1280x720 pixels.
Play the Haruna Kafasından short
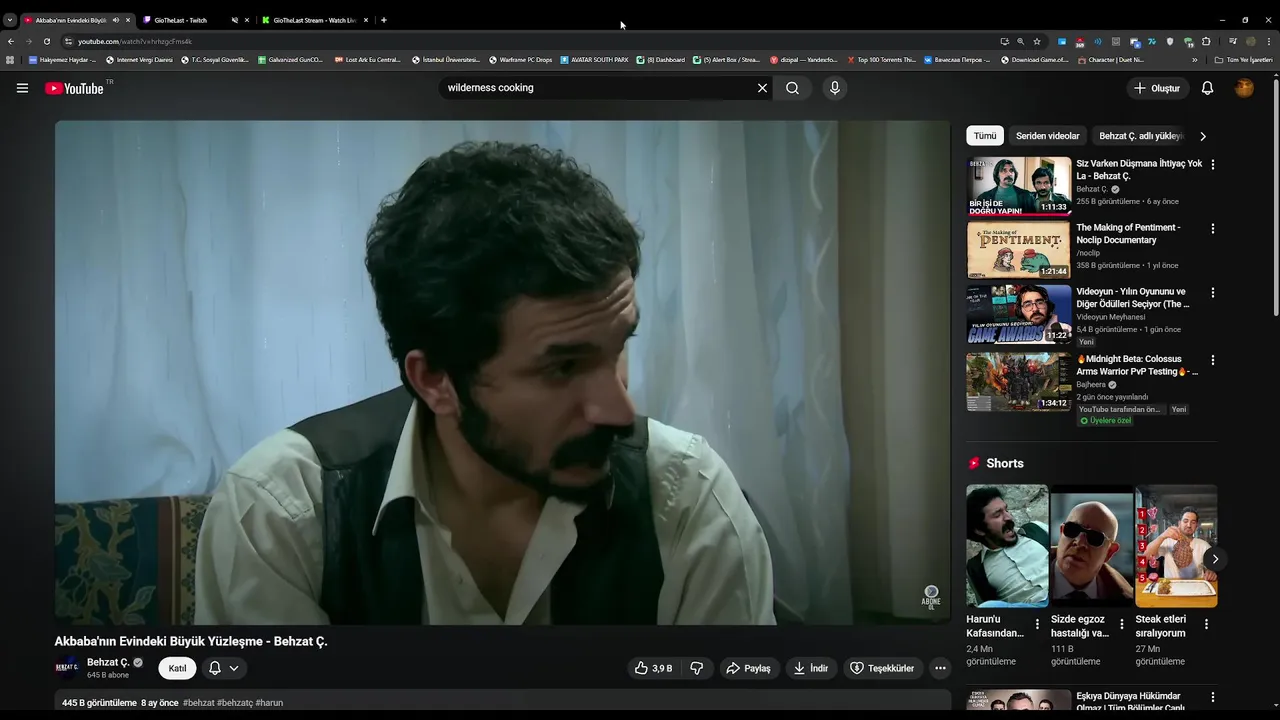(x=1007, y=546)
